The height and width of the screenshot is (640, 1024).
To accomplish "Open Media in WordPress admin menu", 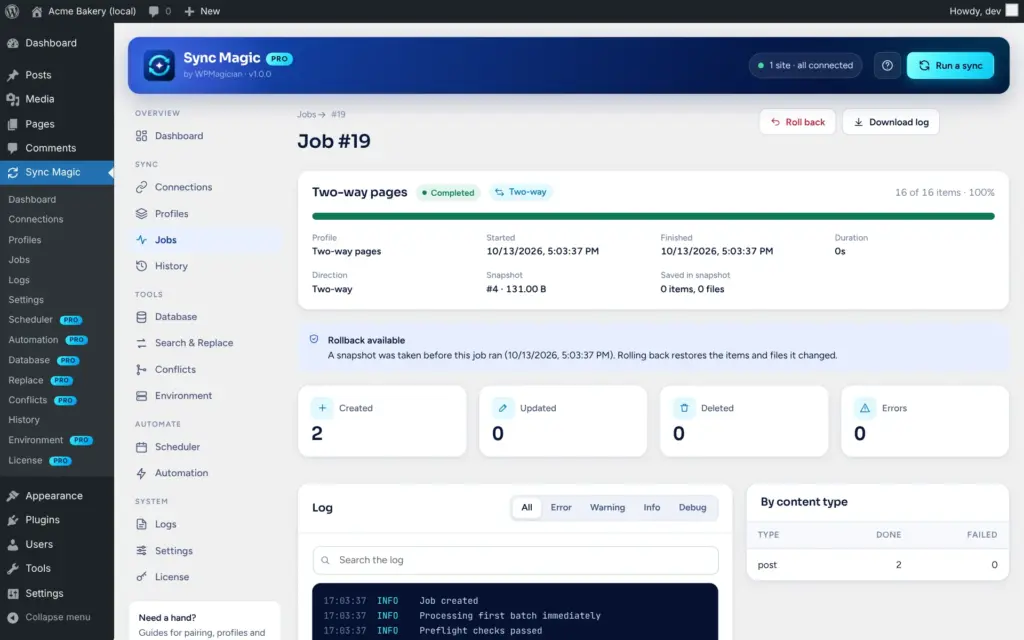I will [x=57, y=99].
